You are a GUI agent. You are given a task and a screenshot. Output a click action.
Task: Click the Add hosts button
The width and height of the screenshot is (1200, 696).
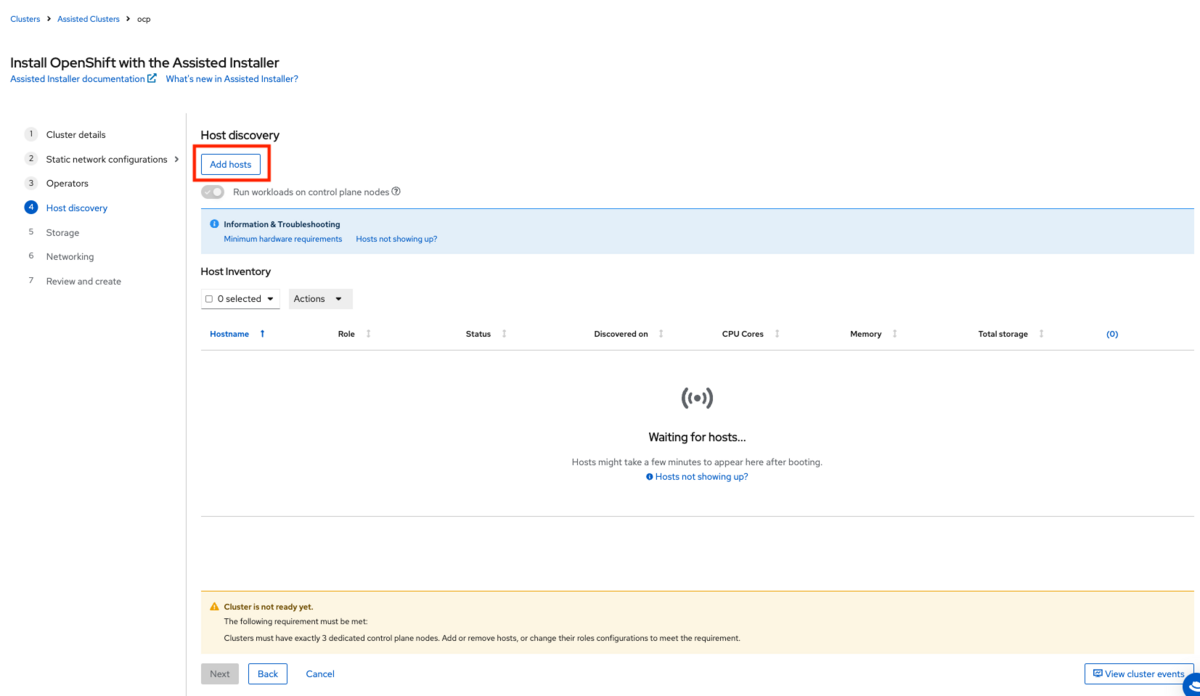[x=231, y=164]
